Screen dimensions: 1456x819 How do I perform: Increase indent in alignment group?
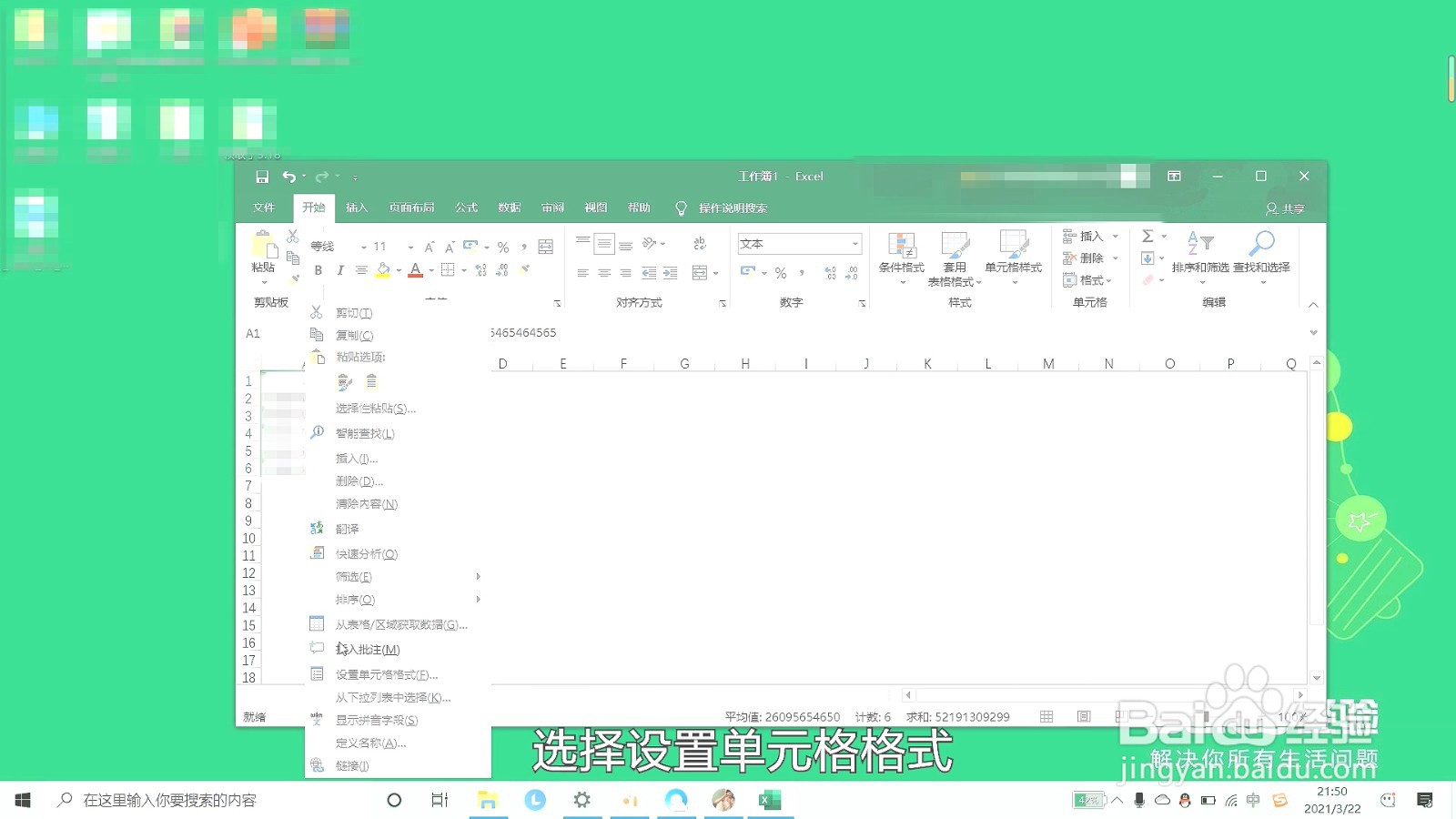(671, 273)
